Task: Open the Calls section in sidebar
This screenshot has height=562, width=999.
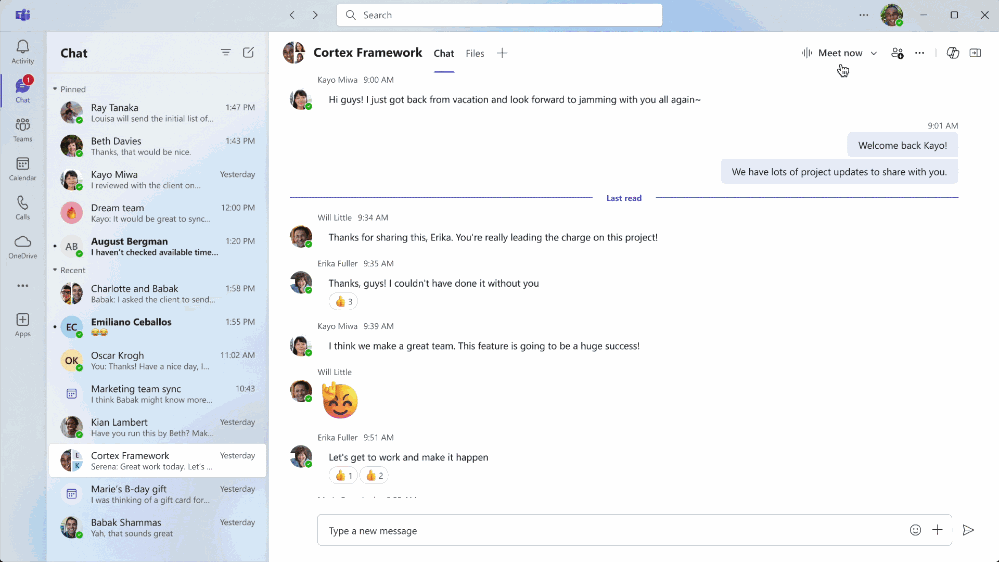Action: (x=22, y=208)
